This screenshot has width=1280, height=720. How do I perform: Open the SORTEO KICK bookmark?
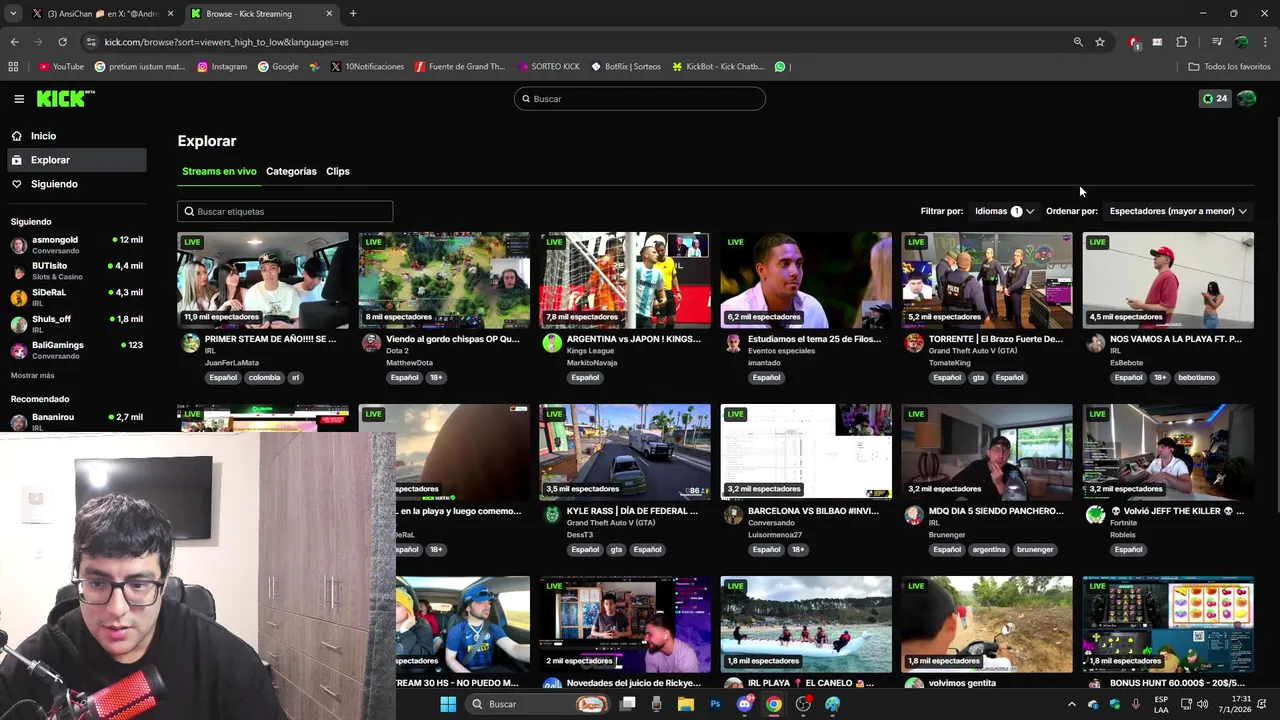[x=549, y=67]
